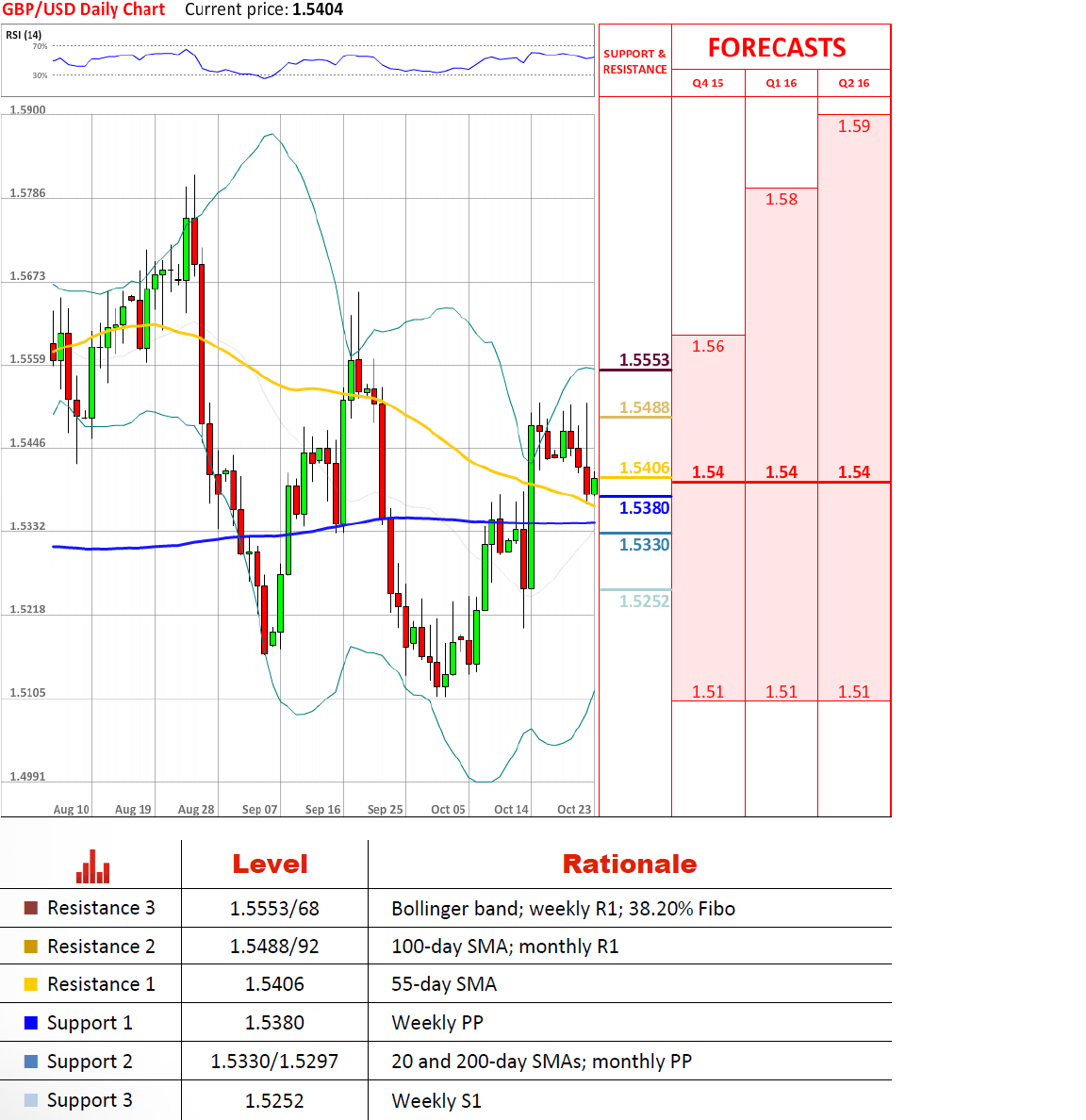Click the 1.5488/92 level cell
The height and width of the screenshot is (1120, 1086).
(274, 947)
